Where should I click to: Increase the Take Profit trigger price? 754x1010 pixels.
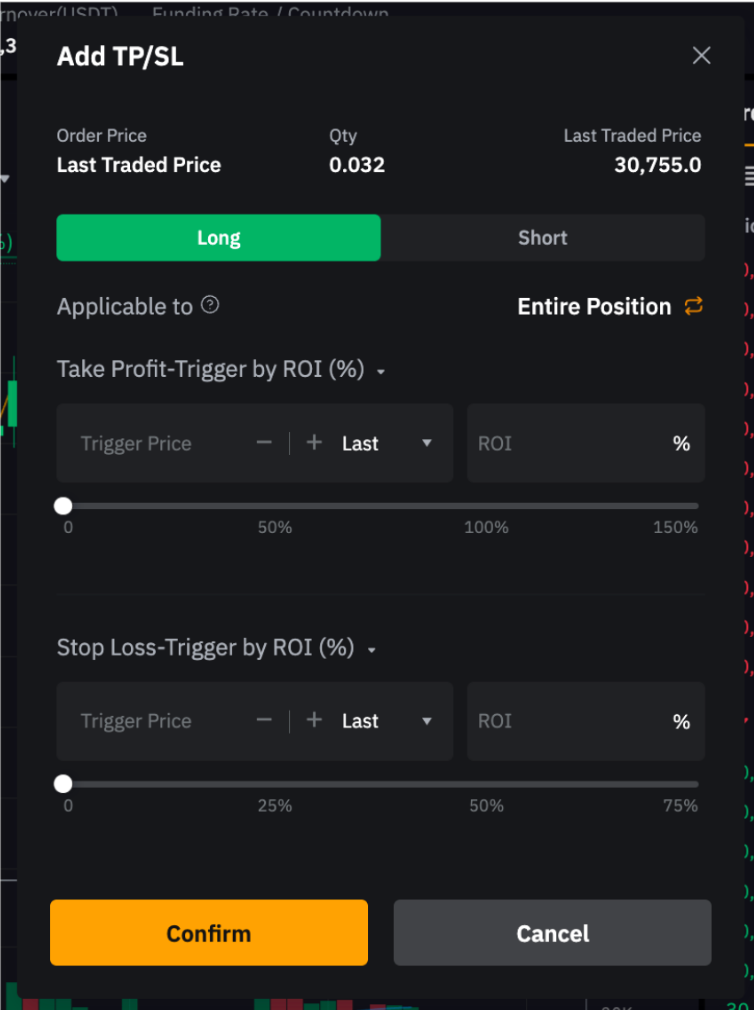pos(314,443)
